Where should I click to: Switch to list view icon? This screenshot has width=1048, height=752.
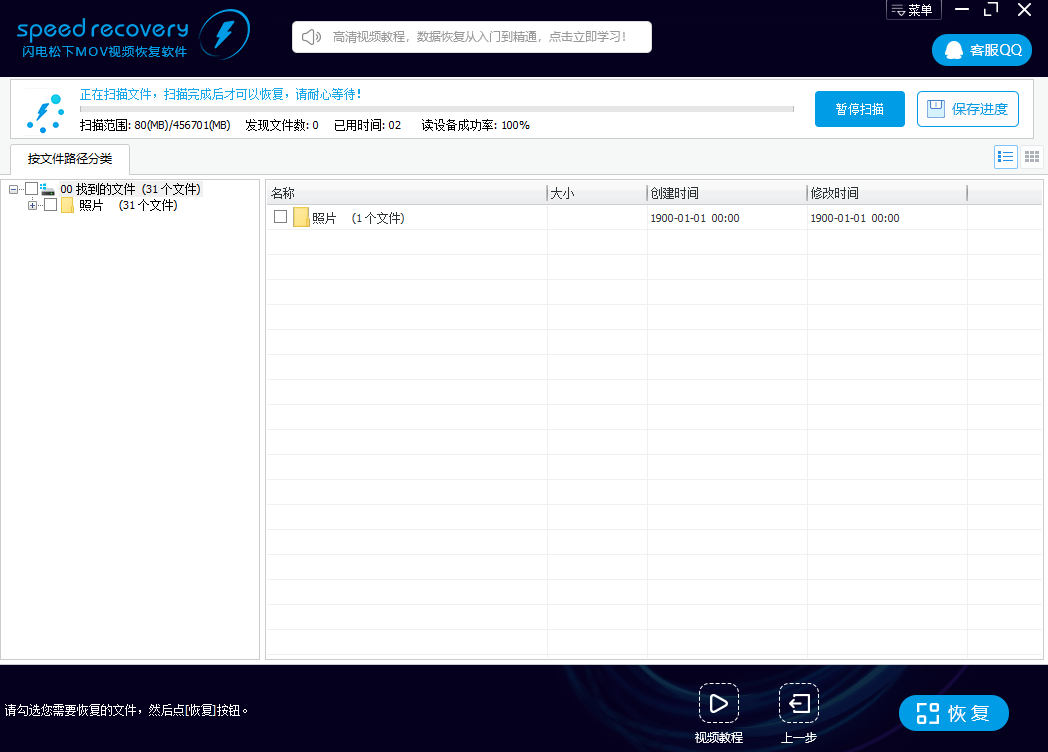(1005, 157)
